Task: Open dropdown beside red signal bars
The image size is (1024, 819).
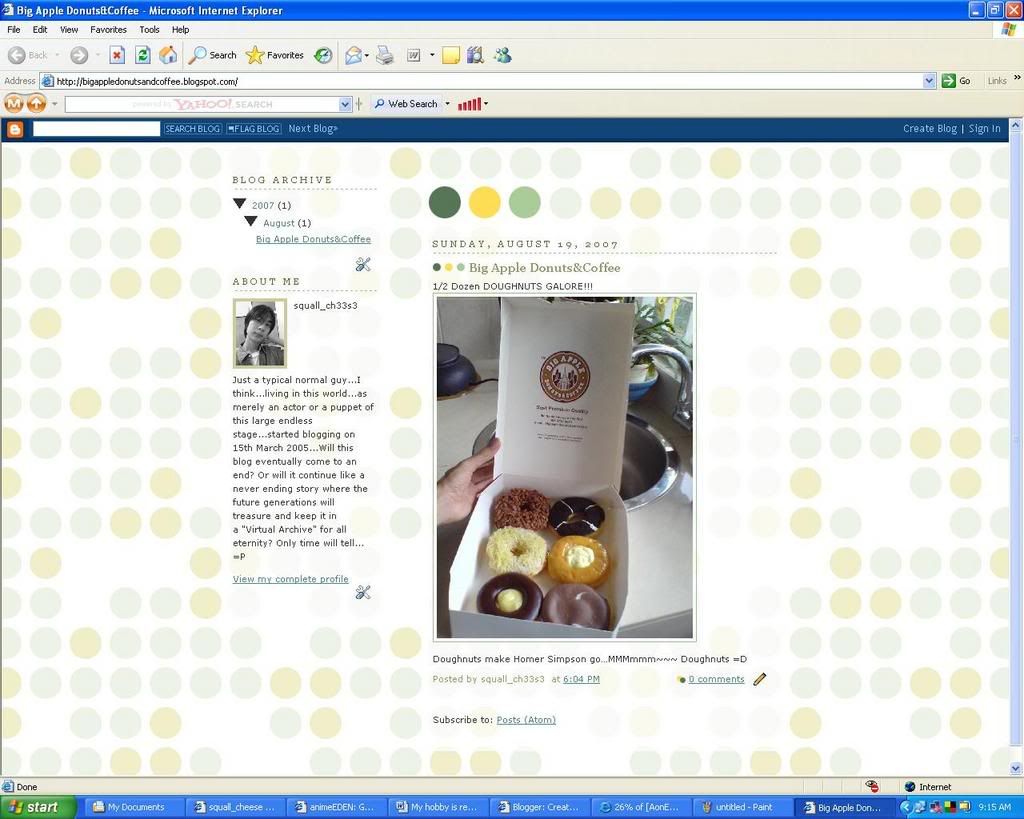Action: pos(486,104)
